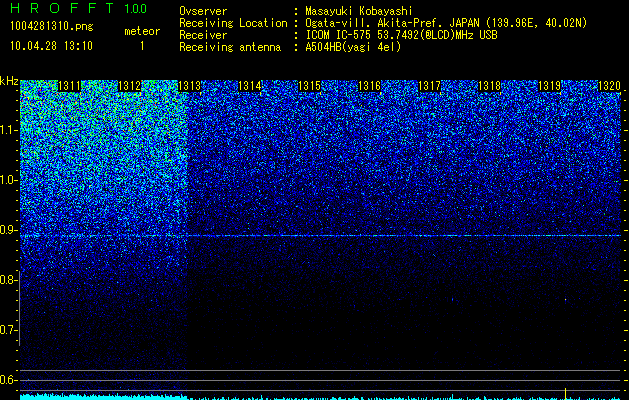Click the meteor count label

click(x=142, y=31)
